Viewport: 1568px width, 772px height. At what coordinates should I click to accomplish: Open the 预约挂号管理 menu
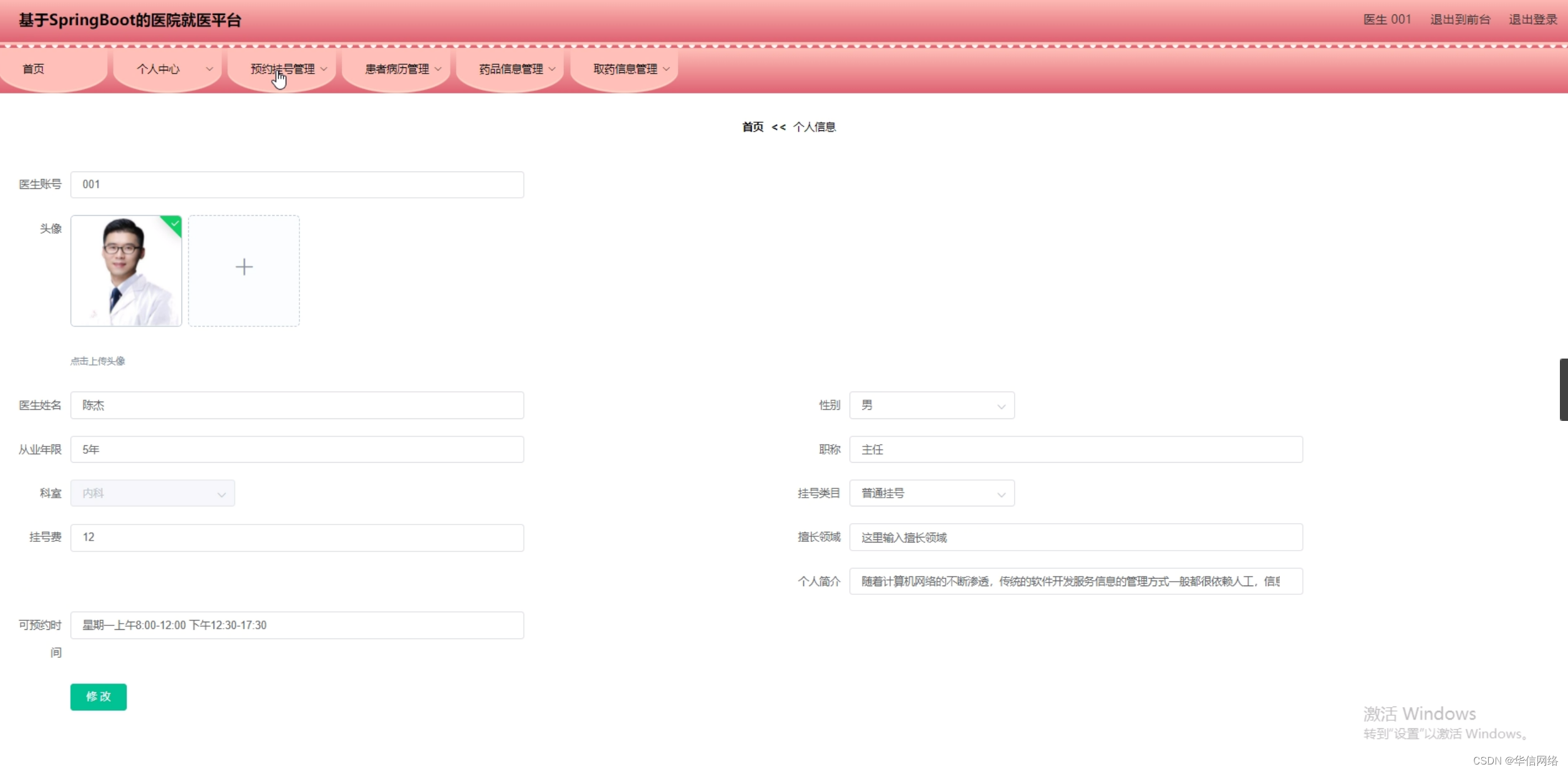[283, 69]
